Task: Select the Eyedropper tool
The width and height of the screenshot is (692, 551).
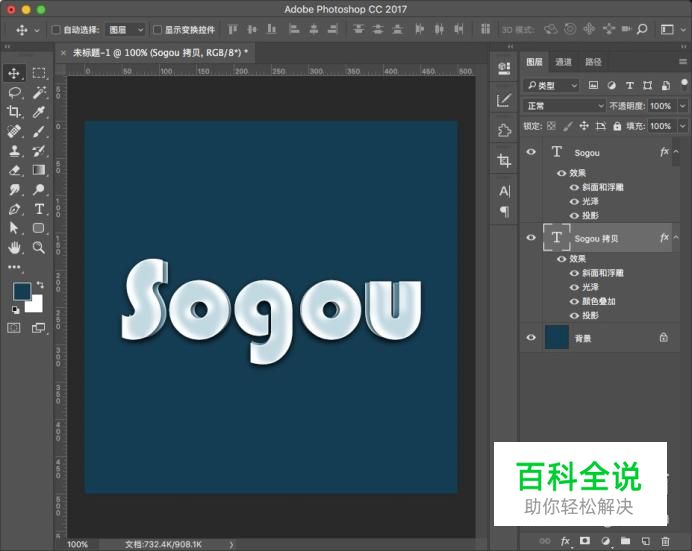Action: [x=39, y=112]
